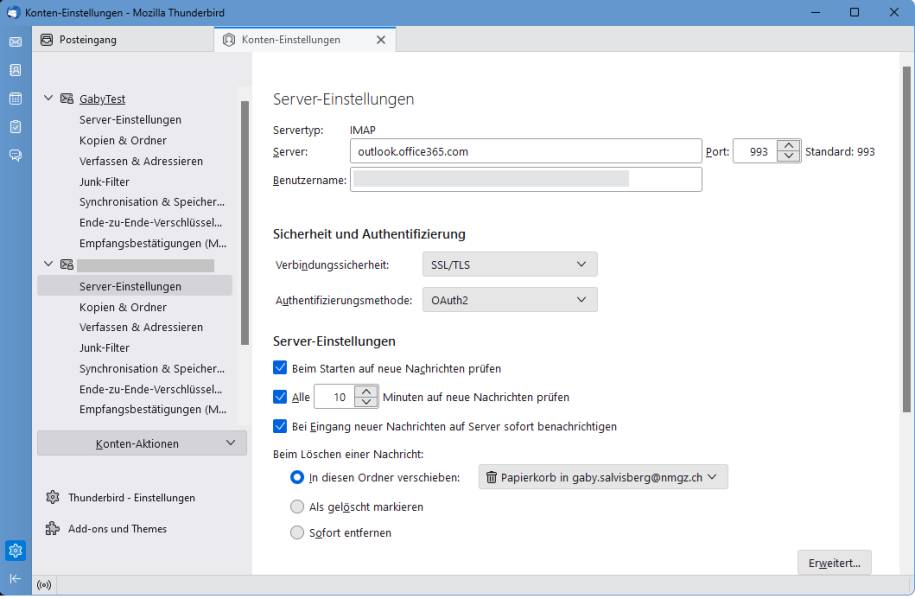Viewport: 915px width, 599px height.
Task: Collapse the spaces toolbar arrow icon
Action: [15, 579]
